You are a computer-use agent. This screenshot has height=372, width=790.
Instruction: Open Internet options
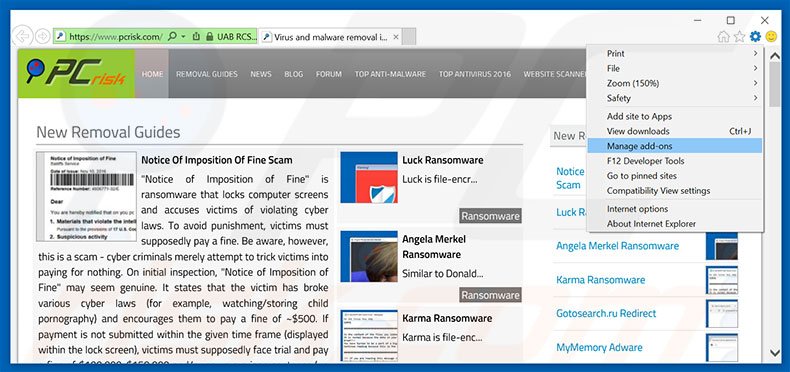pos(675,209)
